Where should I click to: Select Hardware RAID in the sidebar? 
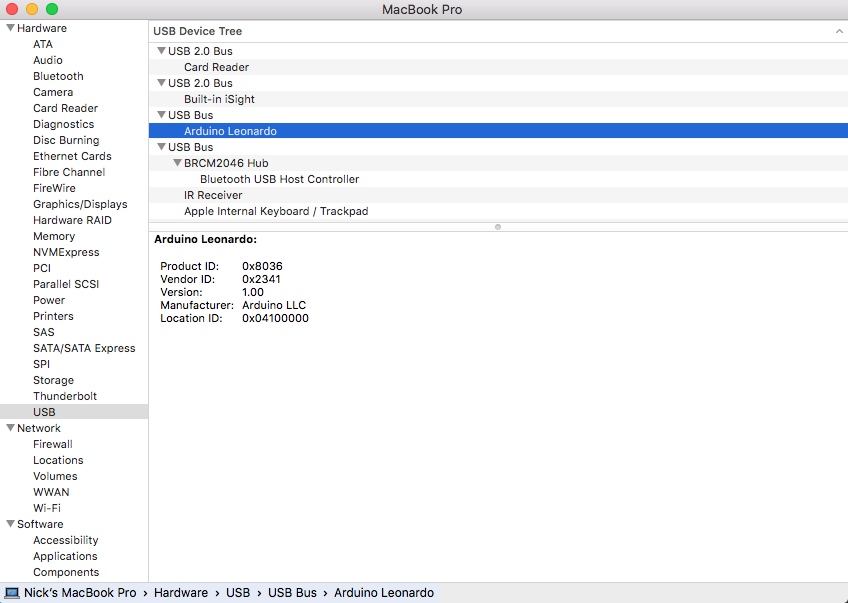tap(72, 220)
